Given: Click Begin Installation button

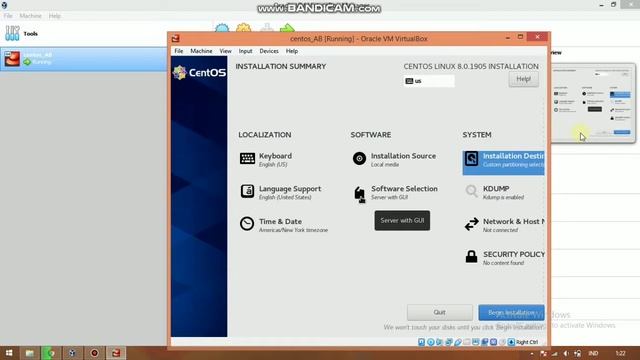Looking at the screenshot, I should 511,312.
